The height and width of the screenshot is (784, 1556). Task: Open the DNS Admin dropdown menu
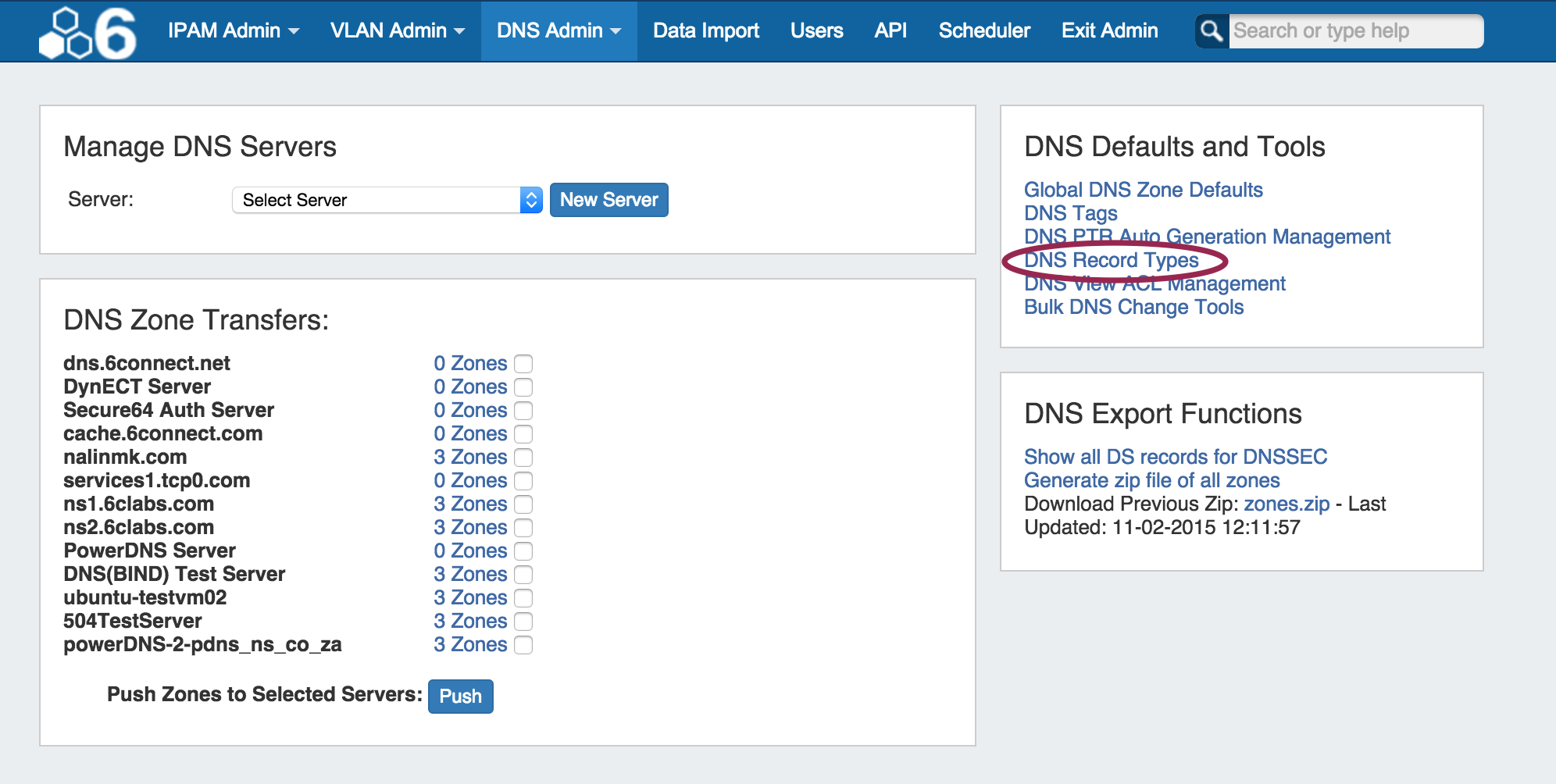559,31
